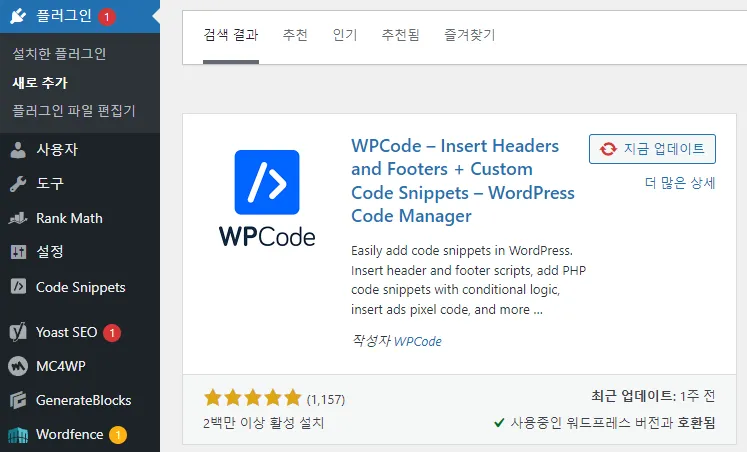Click the GenerateBlocks icon
747x452 pixels.
pyautogui.click(x=18, y=400)
